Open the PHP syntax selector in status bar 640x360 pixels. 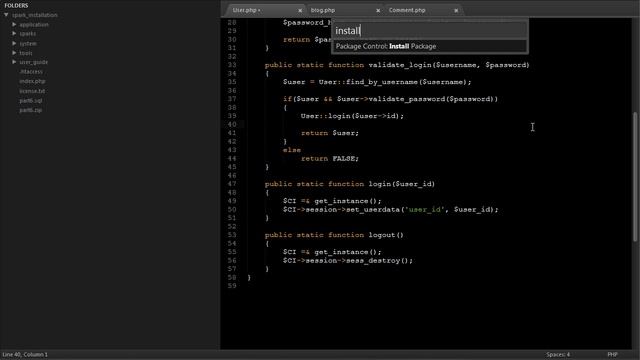(612, 354)
